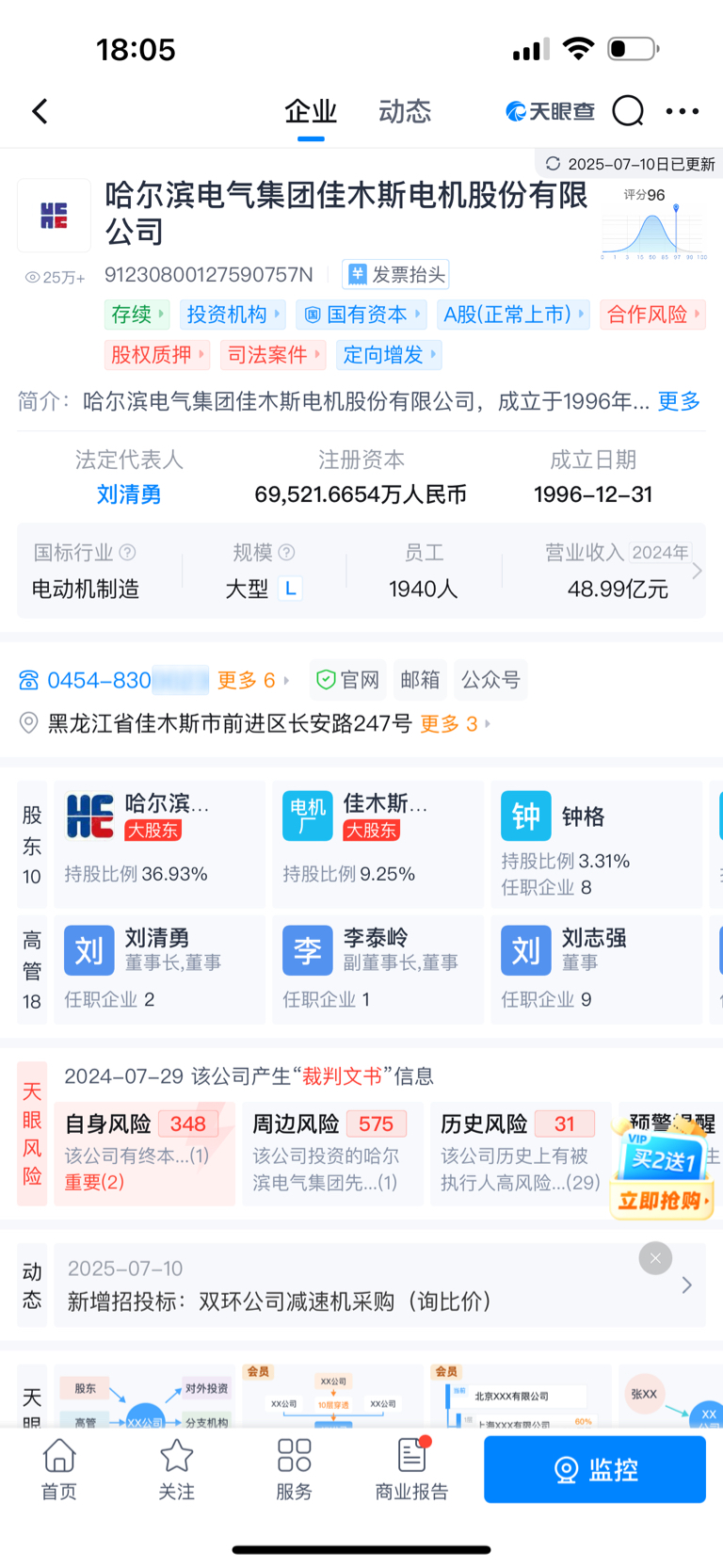Screen dimensions: 723x1568
Task: Tap the location pin icon
Action: click(x=29, y=723)
